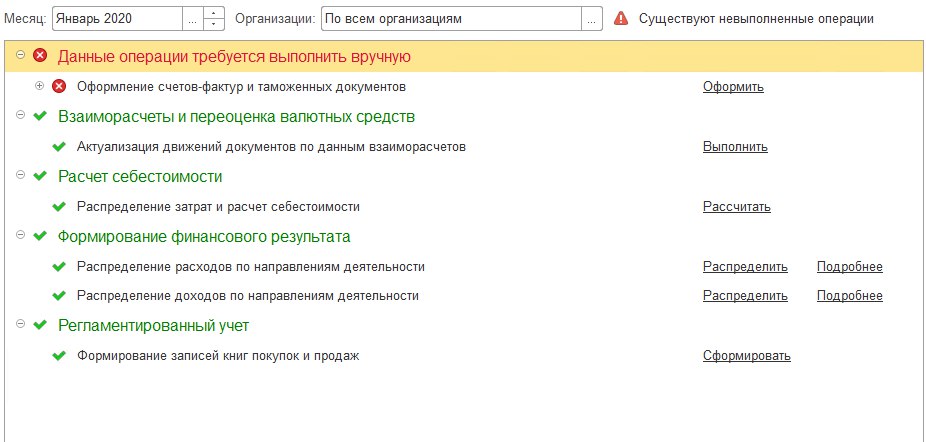Increase month with up stepper arrow
Screen dimensions: 926x442
[214, 13]
